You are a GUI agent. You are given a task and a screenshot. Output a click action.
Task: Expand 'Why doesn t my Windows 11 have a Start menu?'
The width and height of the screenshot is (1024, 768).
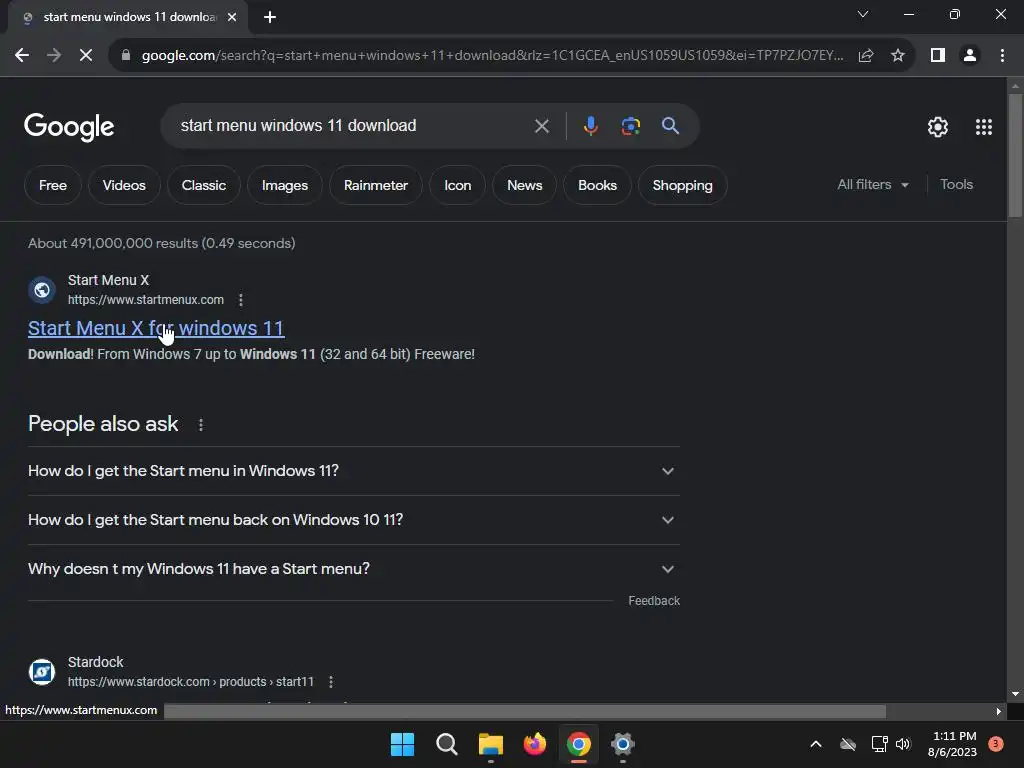click(354, 569)
